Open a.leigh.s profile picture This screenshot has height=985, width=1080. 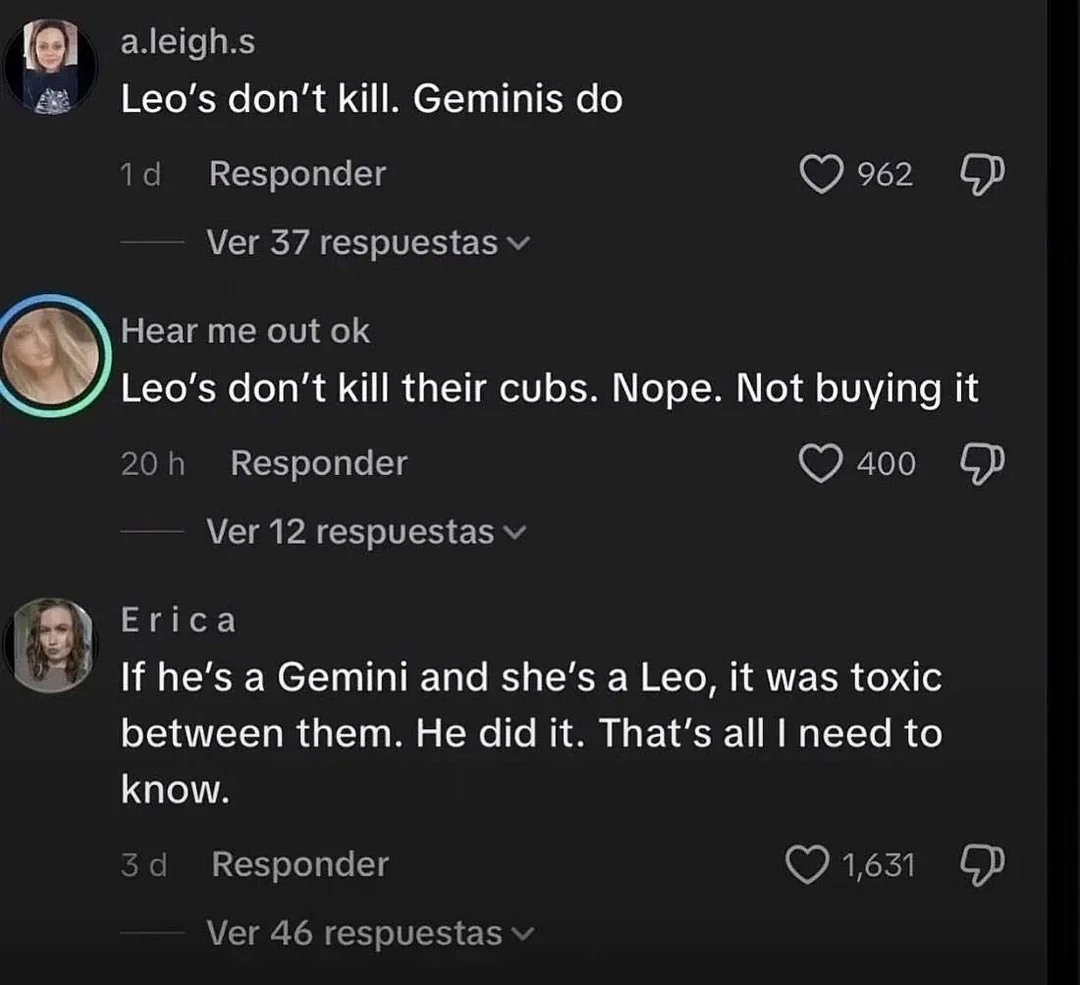pyautogui.click(x=50, y=66)
